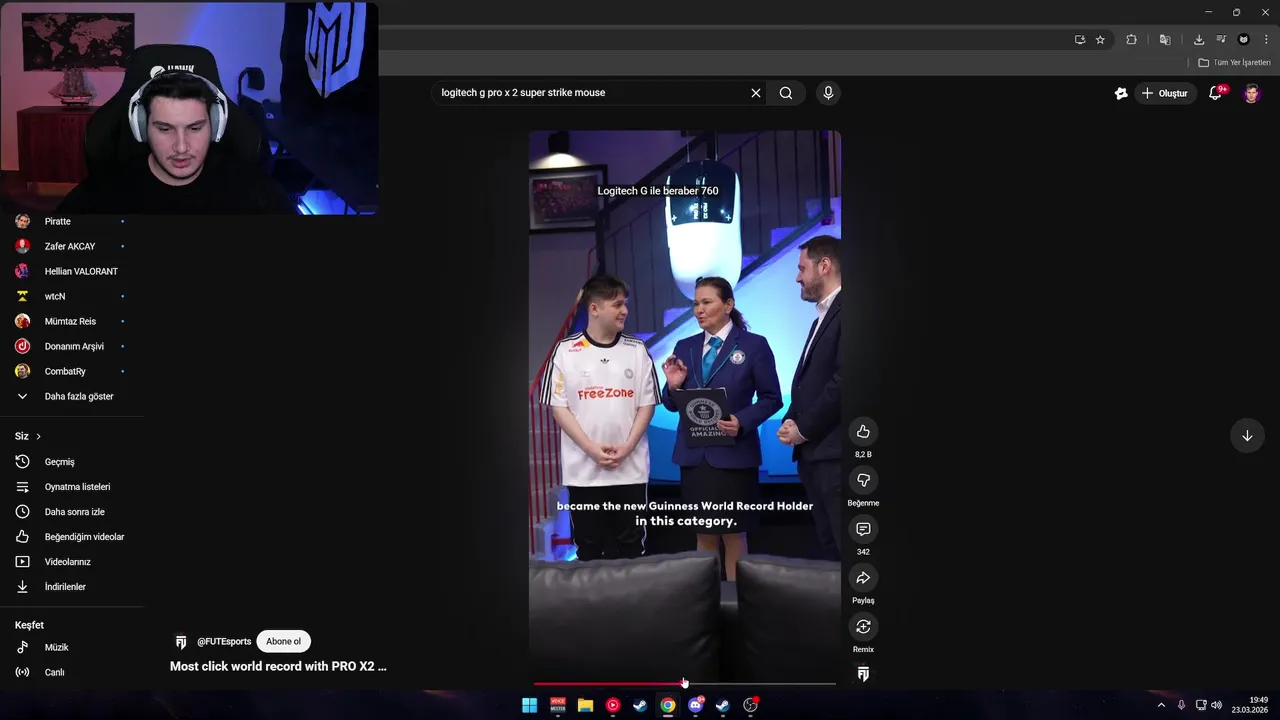1280x720 pixels.
Task: Open Chrome downloads icon
Action: pos(1199,40)
